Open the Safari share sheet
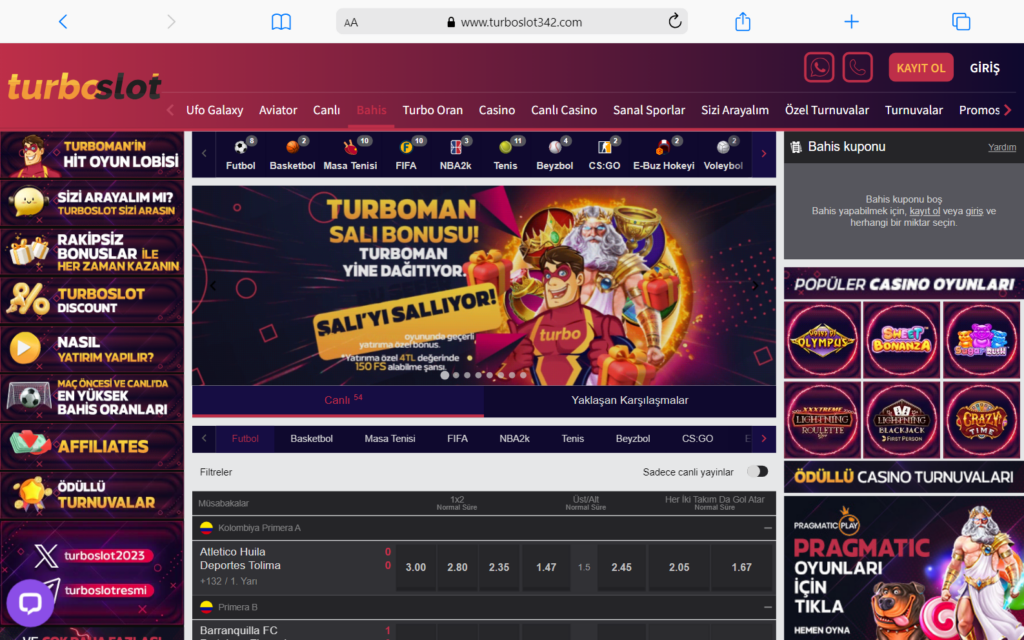The width and height of the screenshot is (1024, 640). coord(743,22)
